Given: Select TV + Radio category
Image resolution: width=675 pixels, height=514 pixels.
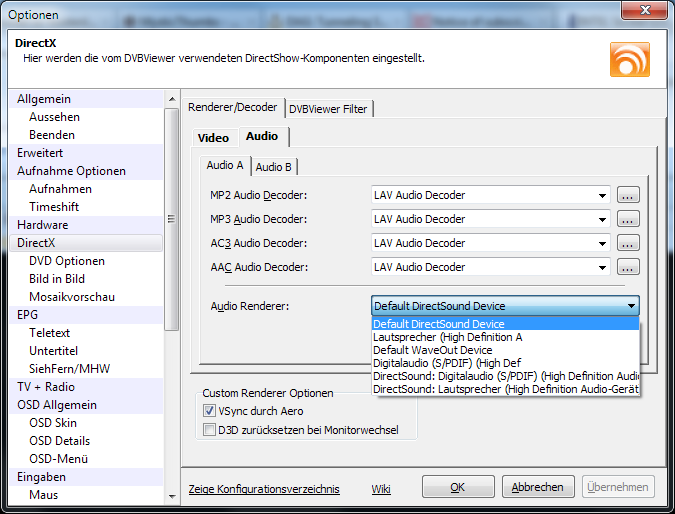Looking at the screenshot, I should [86, 387].
